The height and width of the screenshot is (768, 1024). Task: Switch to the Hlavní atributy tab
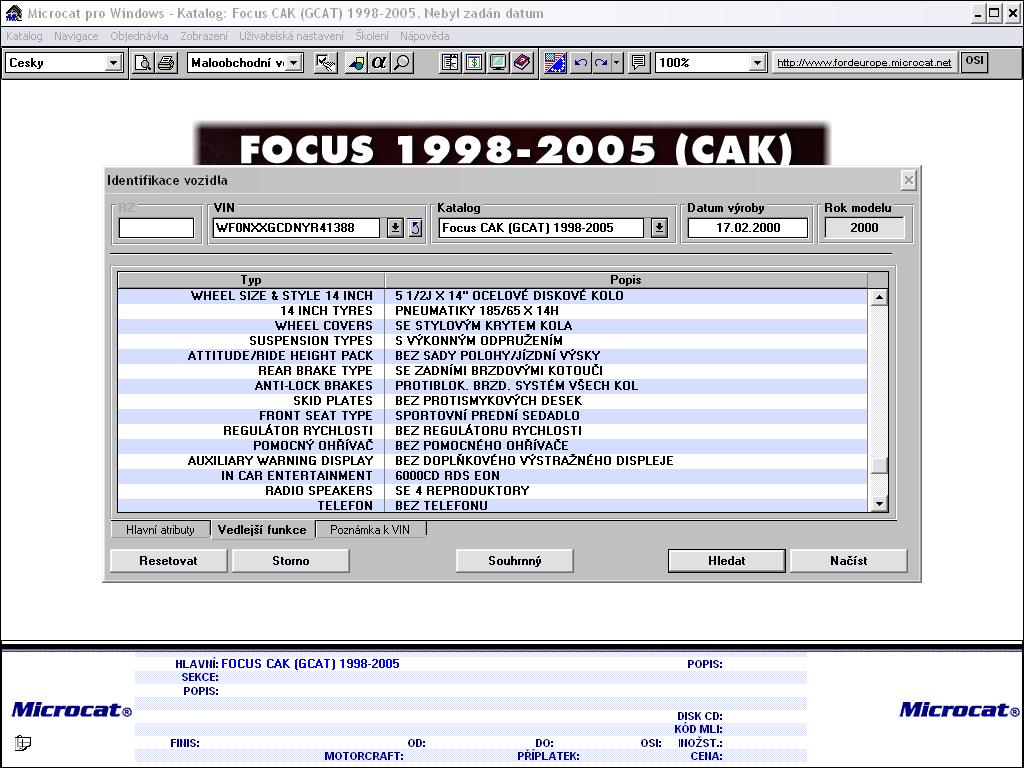[x=160, y=530]
